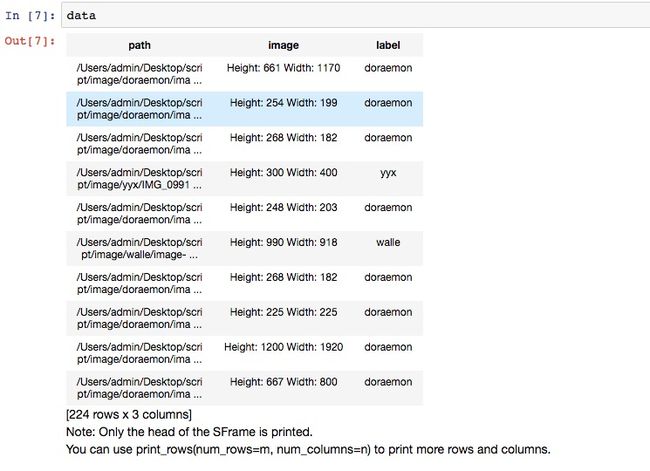The image size is (650, 471).
Task: Click the 'You can use print_rows' hint line
Action: (308, 449)
